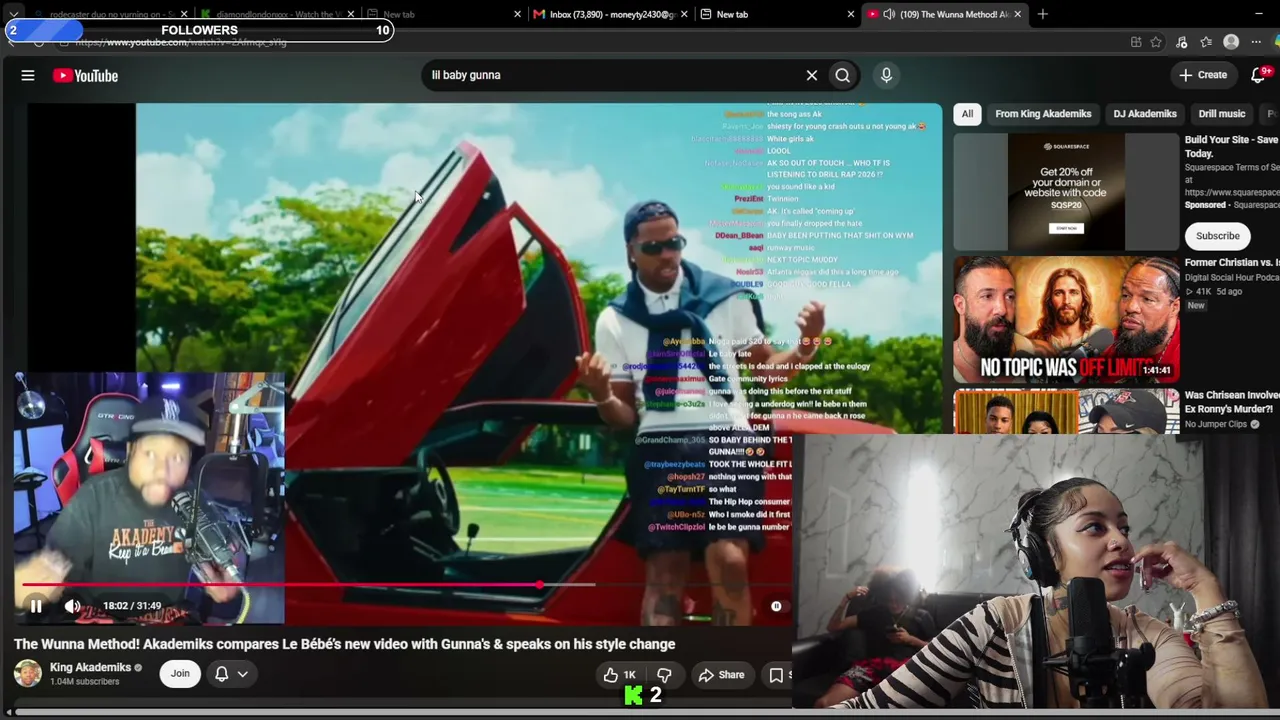Open the browser favorites icon
Screen dimensions: 1280x720
pos(1206,42)
